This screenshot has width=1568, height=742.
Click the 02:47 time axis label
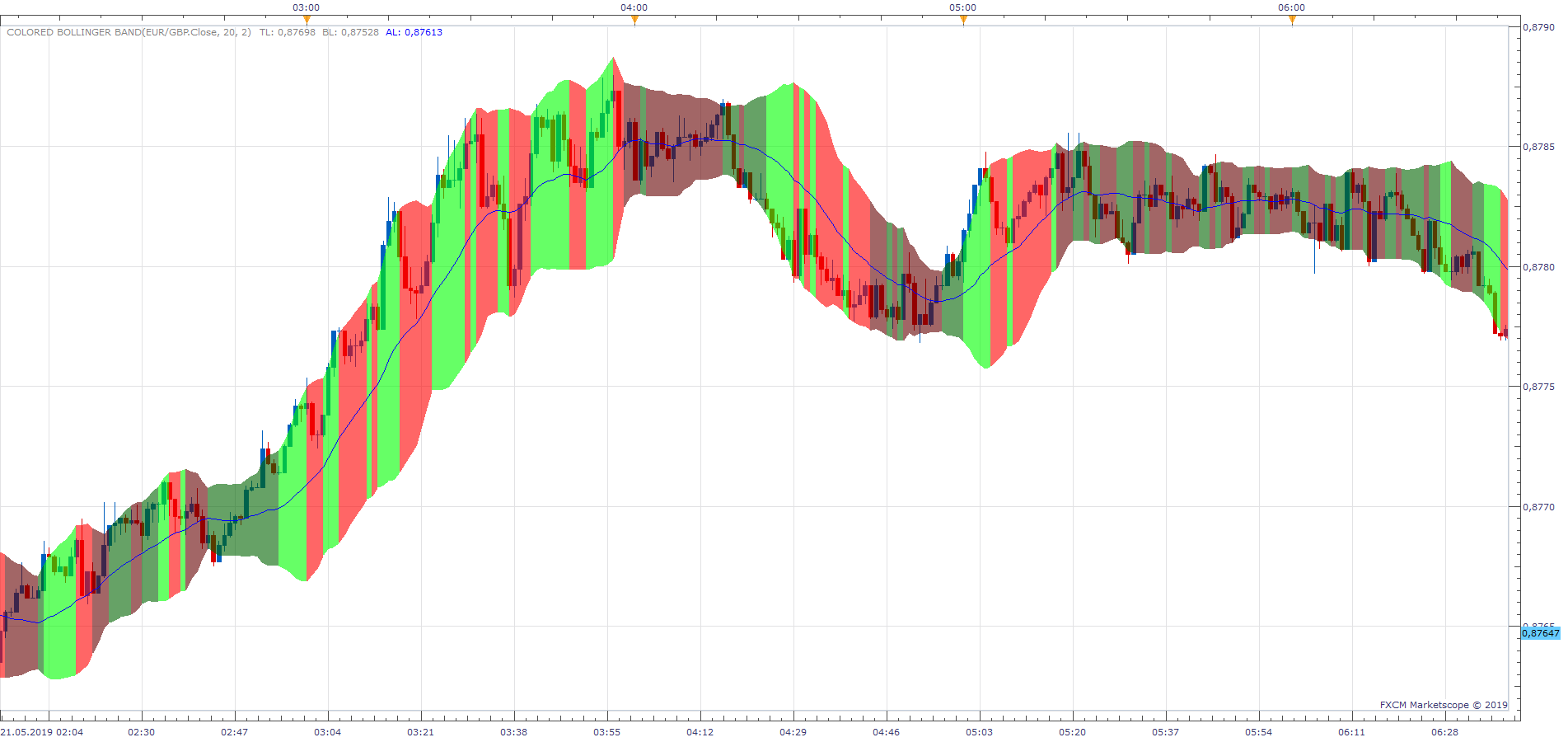click(235, 732)
